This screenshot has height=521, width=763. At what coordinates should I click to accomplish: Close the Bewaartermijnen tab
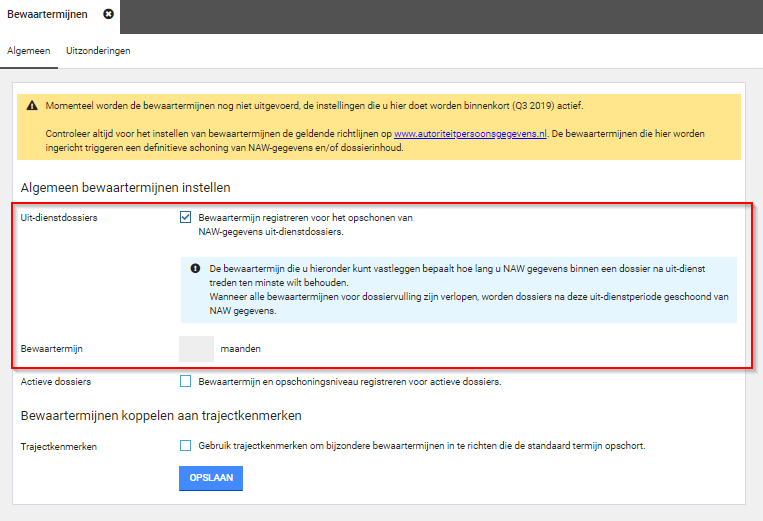click(x=108, y=15)
